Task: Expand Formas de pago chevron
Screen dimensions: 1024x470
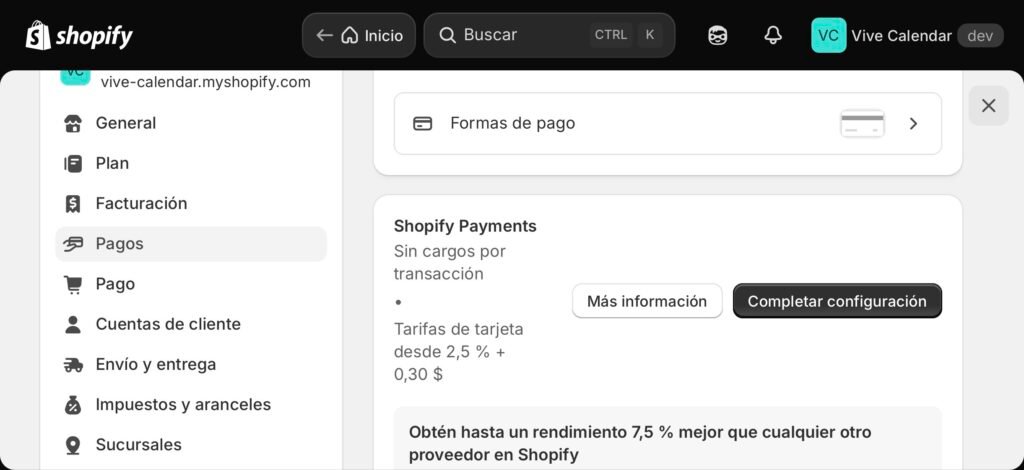Action: [914, 123]
